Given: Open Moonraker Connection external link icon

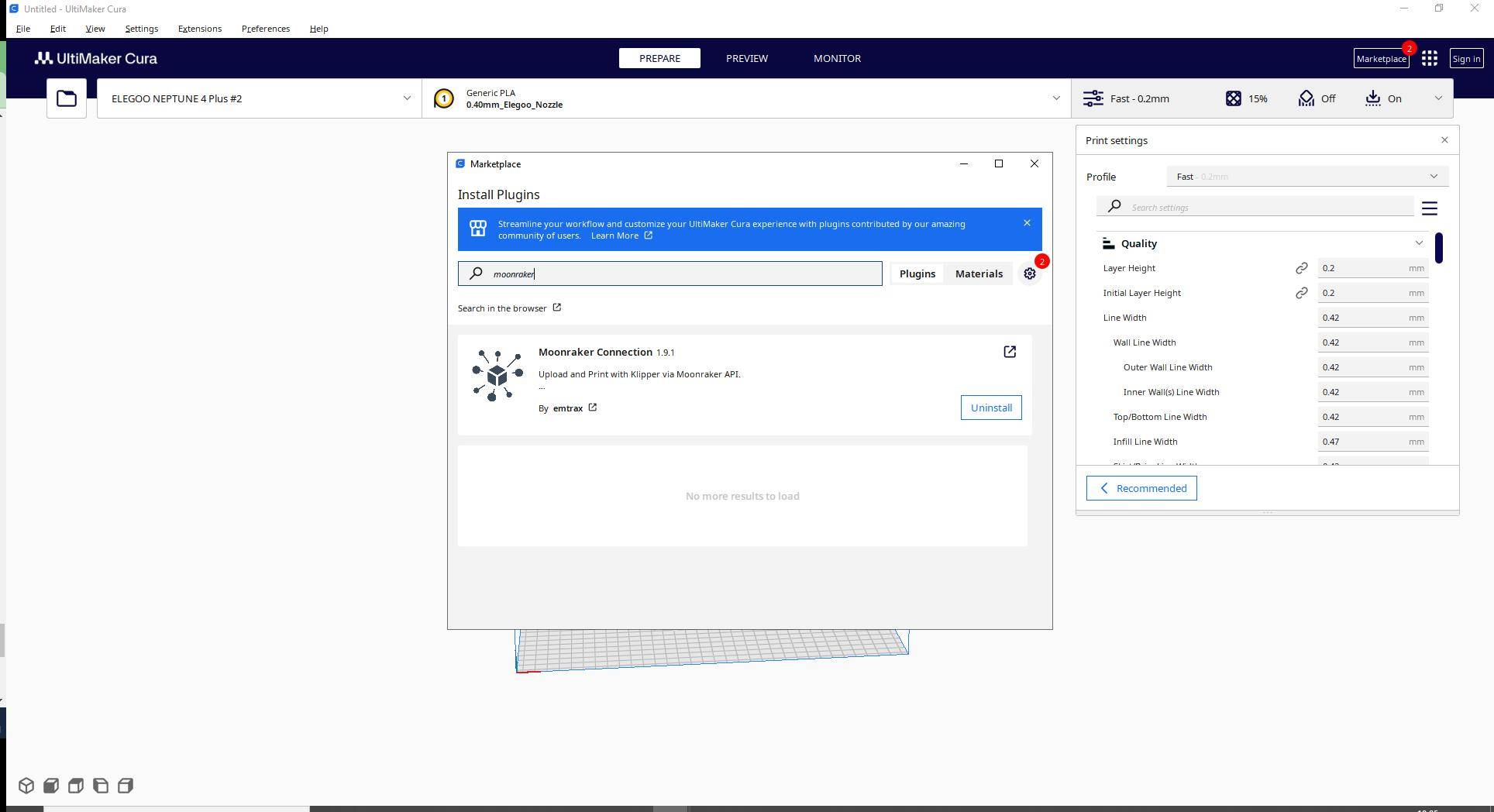Looking at the screenshot, I should 1010,352.
